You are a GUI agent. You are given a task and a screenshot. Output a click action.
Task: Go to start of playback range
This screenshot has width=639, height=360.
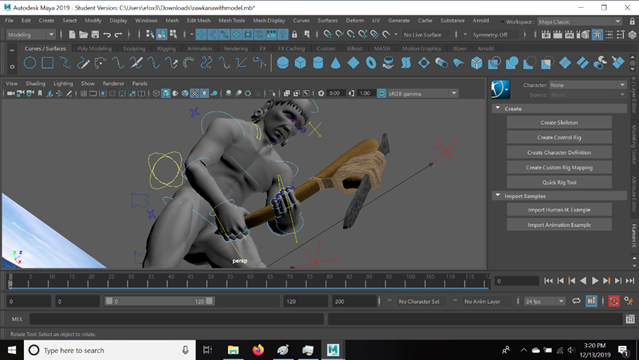[549, 280]
